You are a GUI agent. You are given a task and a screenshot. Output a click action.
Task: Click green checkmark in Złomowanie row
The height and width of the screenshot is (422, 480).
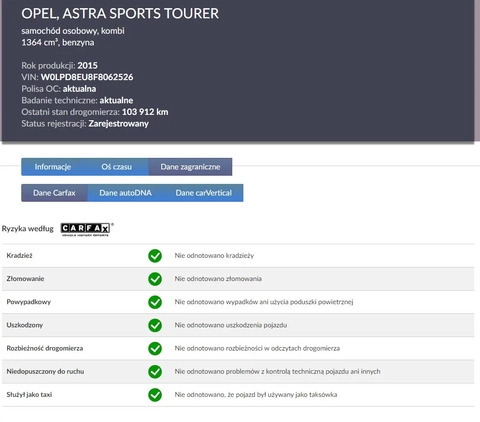point(155,279)
